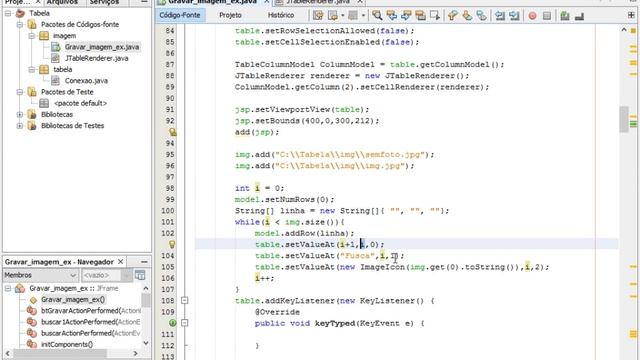Image resolution: width=640 pixels, height=360 pixels.
Task: Click the navigate Forward toolbar icon
Action: click(353, 16)
